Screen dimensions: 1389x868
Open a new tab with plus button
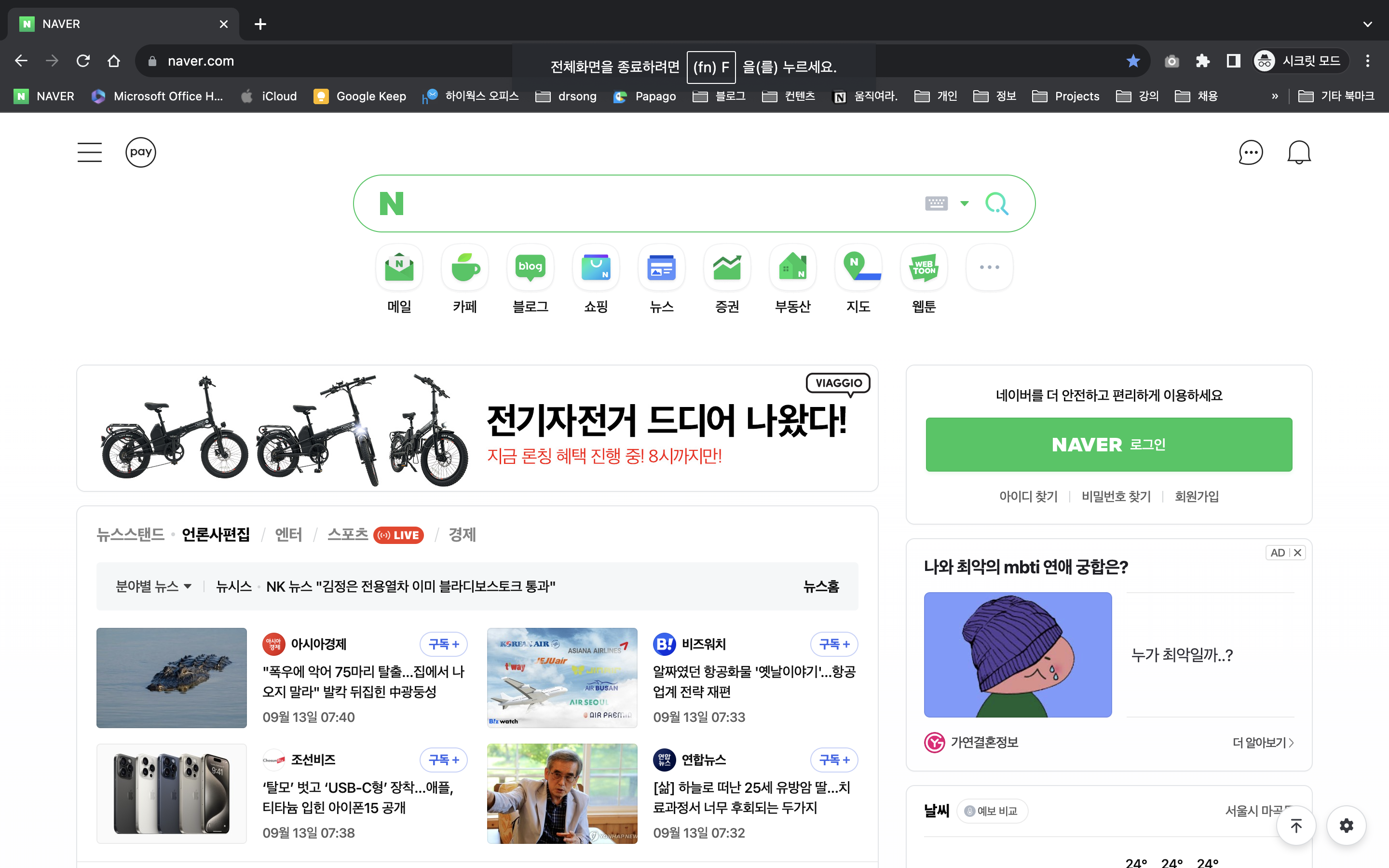[x=260, y=24]
